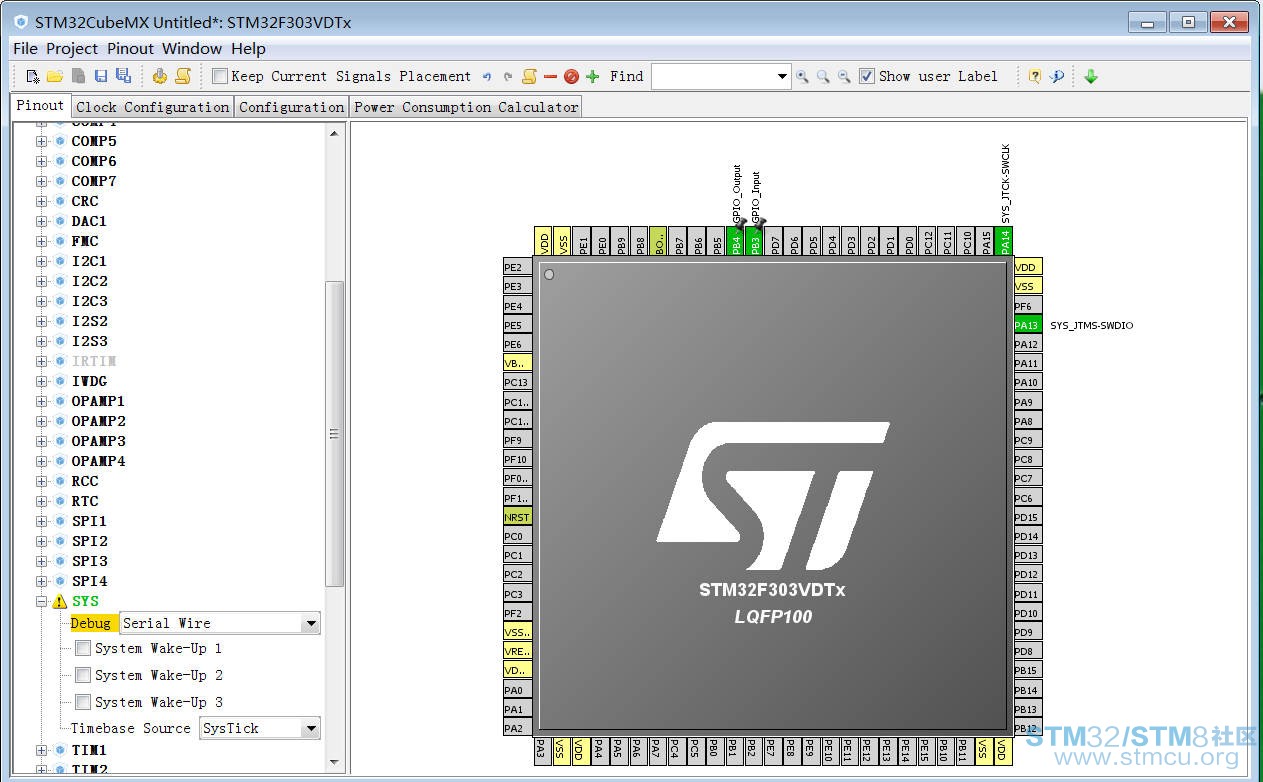This screenshot has width=1263, height=782.
Task: Expand the DAC1 tree node
Action: pyautogui.click(x=42, y=221)
